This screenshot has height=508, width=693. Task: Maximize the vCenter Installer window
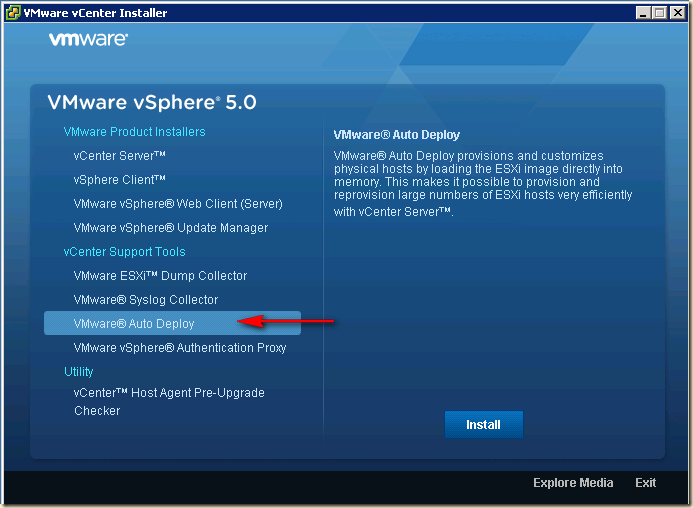(x=659, y=13)
